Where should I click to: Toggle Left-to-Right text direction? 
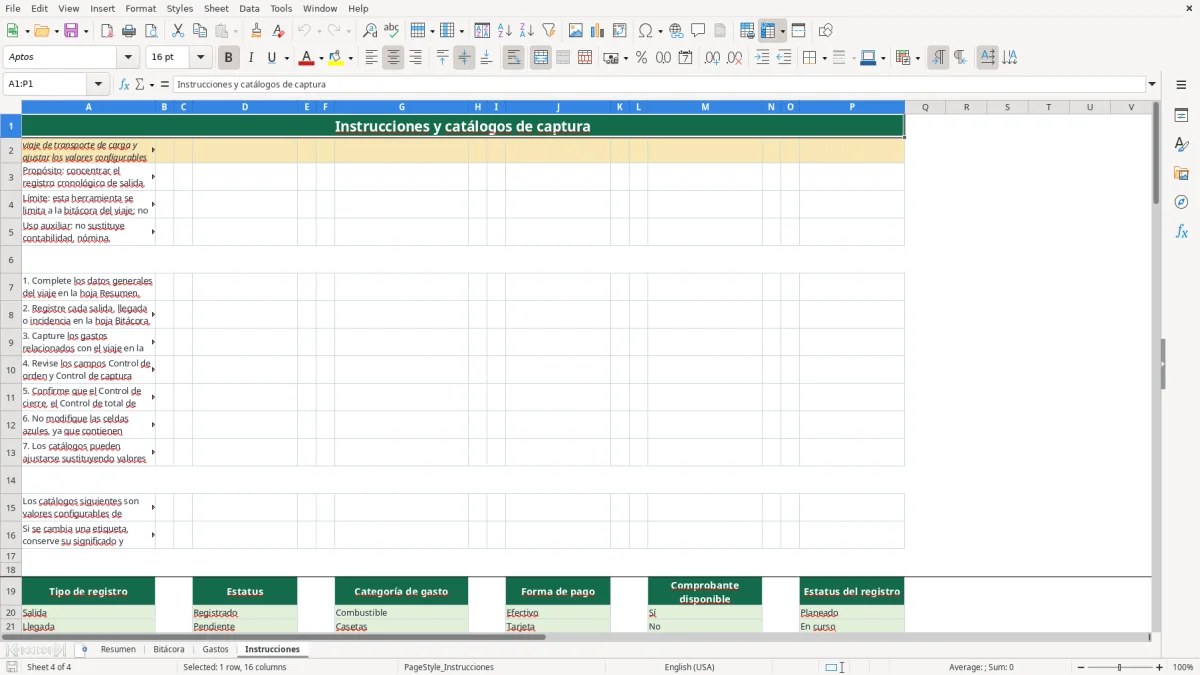[938, 58]
